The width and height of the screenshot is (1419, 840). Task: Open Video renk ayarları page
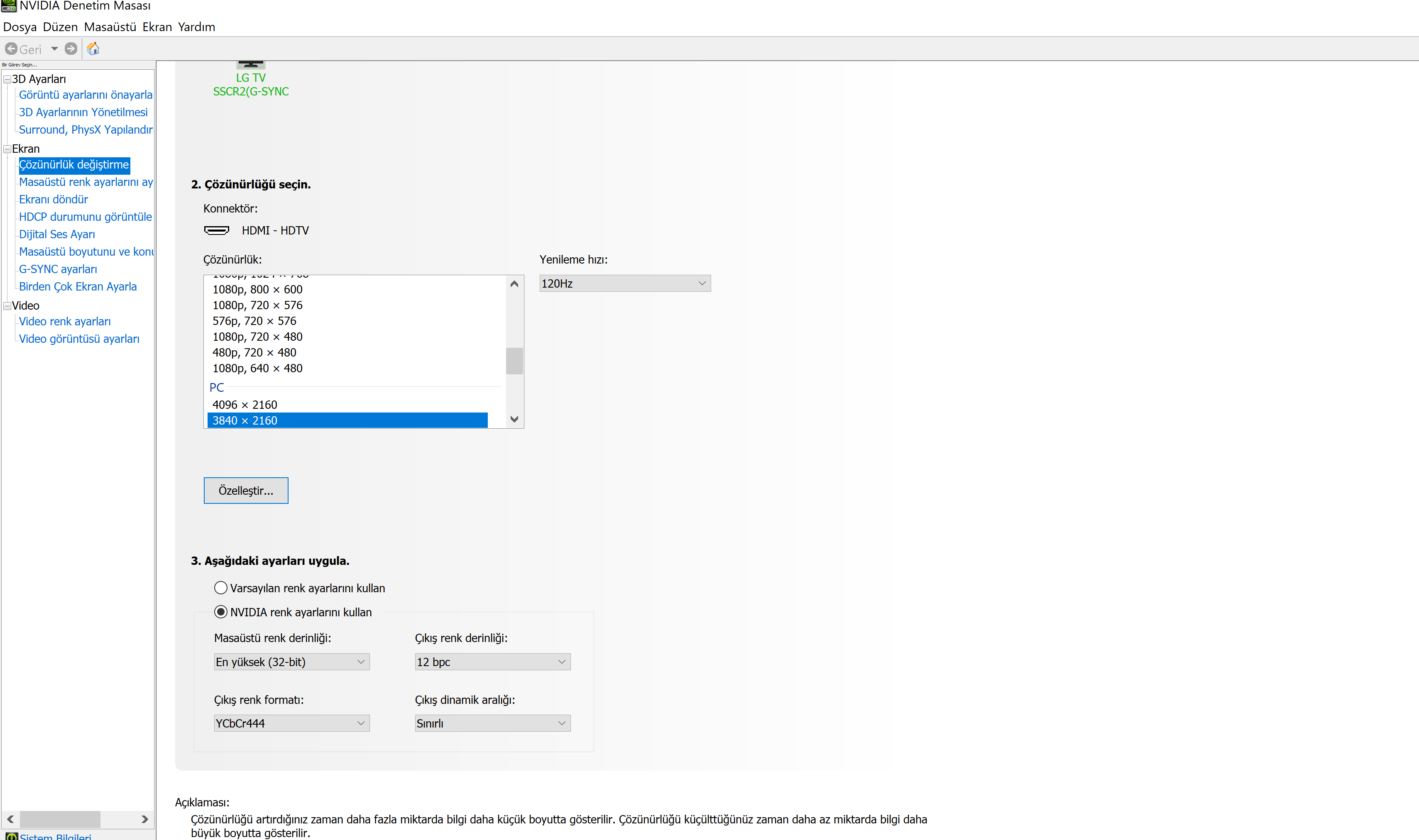pyautogui.click(x=64, y=322)
